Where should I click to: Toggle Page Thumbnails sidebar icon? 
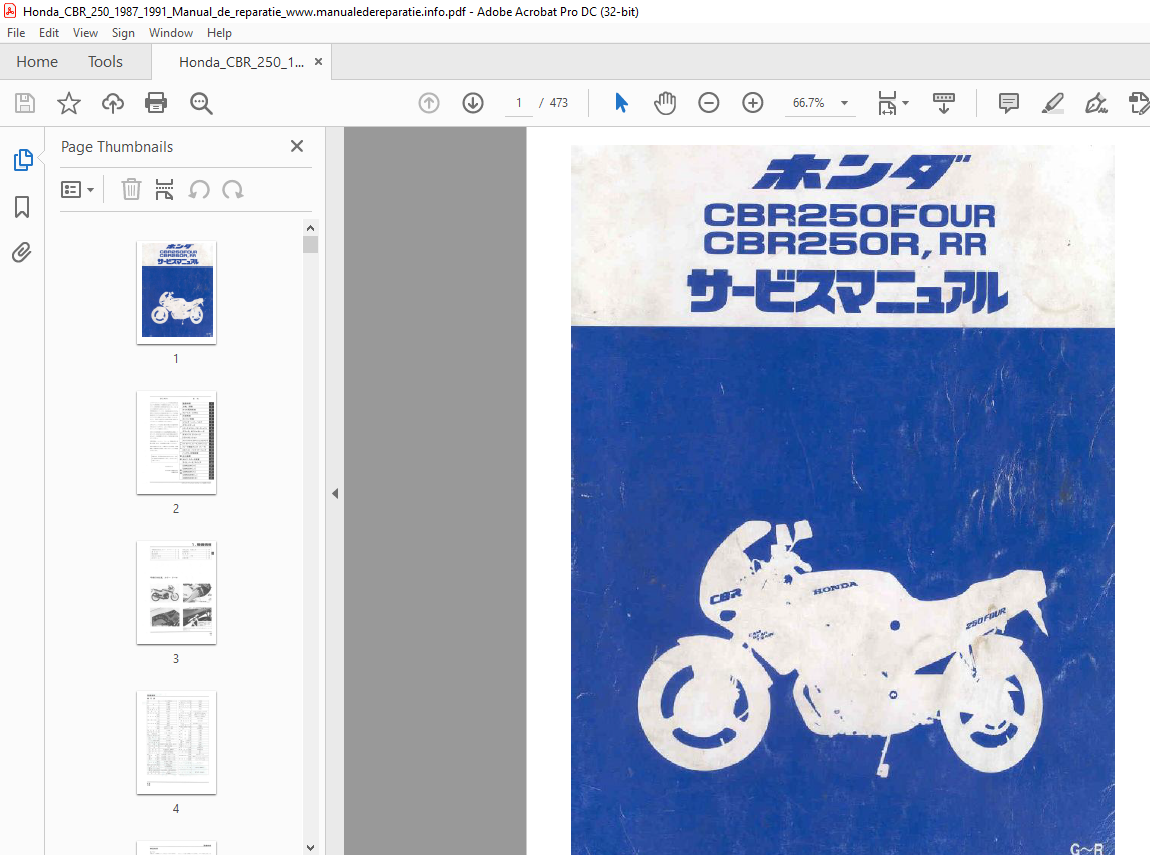(23, 160)
